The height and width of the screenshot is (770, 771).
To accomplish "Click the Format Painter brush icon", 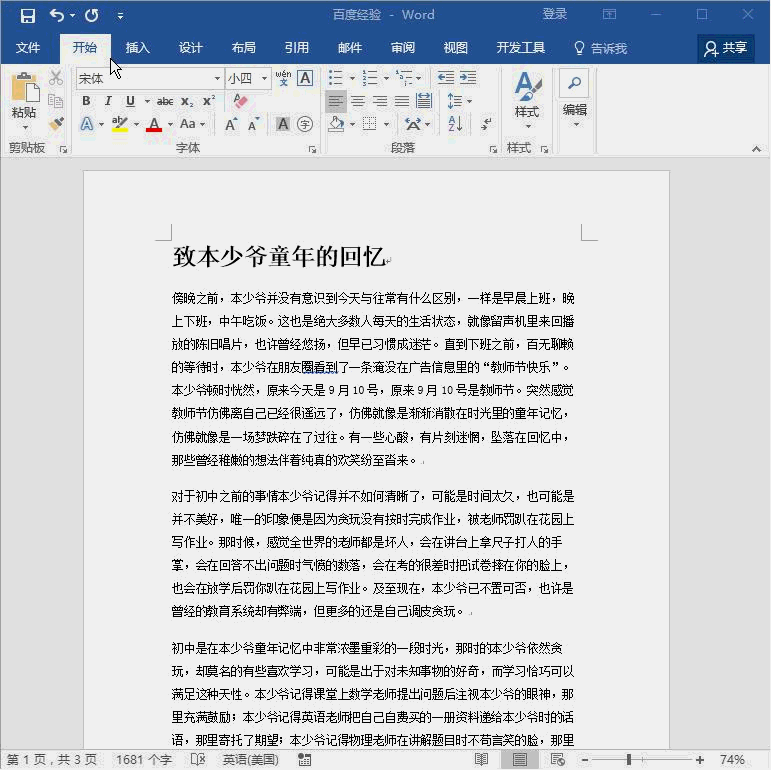I will (56, 123).
